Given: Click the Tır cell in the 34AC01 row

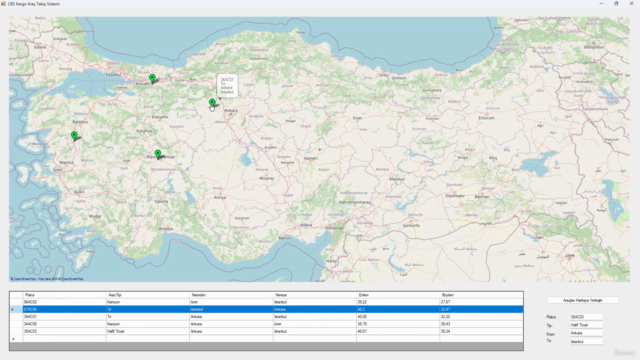Looking at the screenshot, I should [x=148, y=317].
